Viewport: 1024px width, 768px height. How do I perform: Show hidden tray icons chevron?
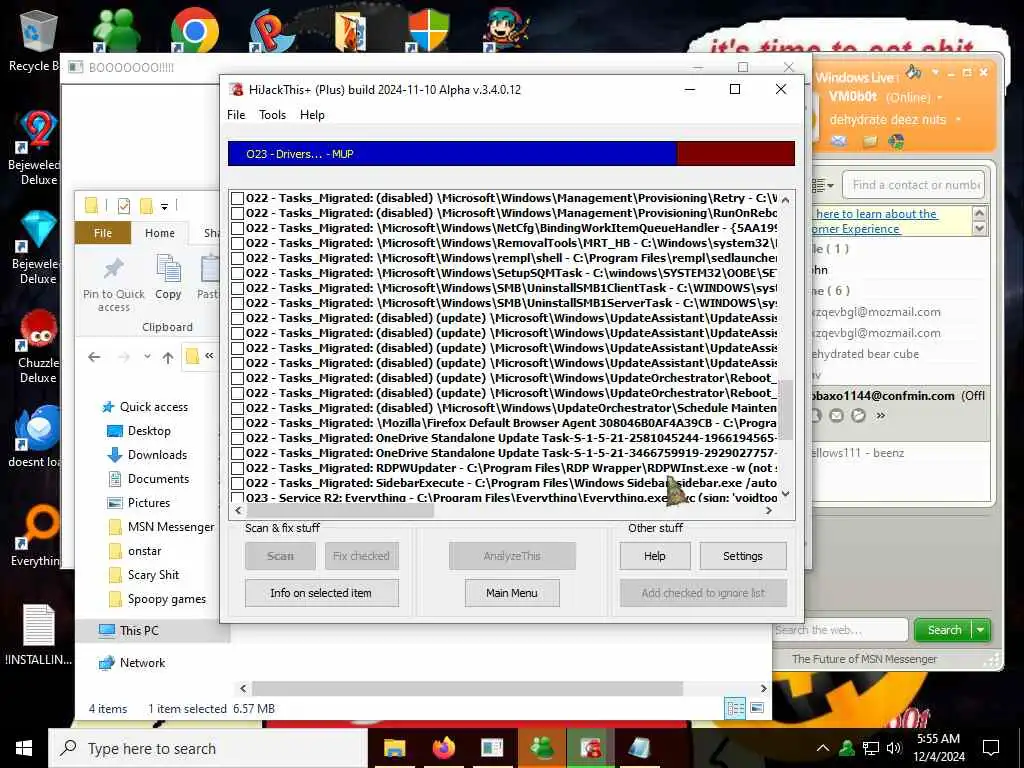823,748
